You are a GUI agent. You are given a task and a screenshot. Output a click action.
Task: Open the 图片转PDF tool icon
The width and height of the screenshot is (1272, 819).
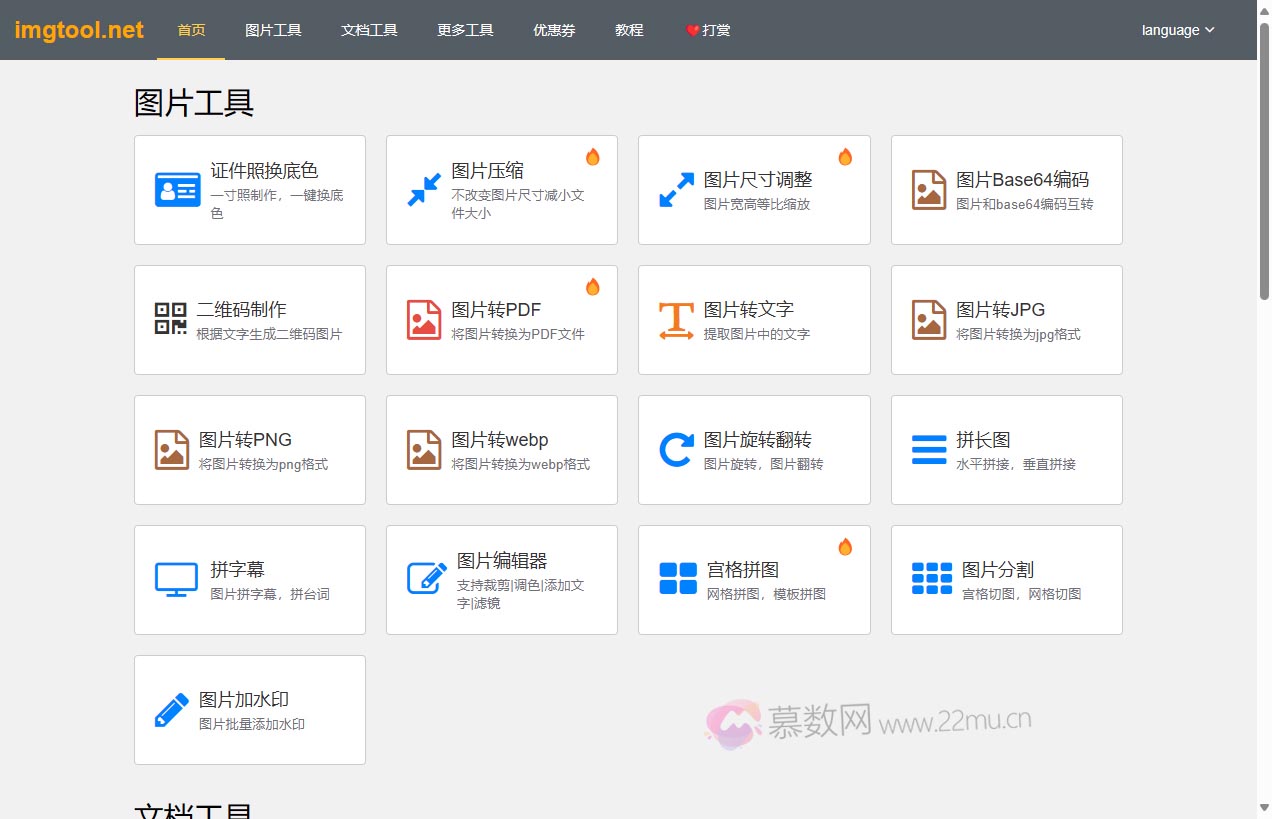424,319
